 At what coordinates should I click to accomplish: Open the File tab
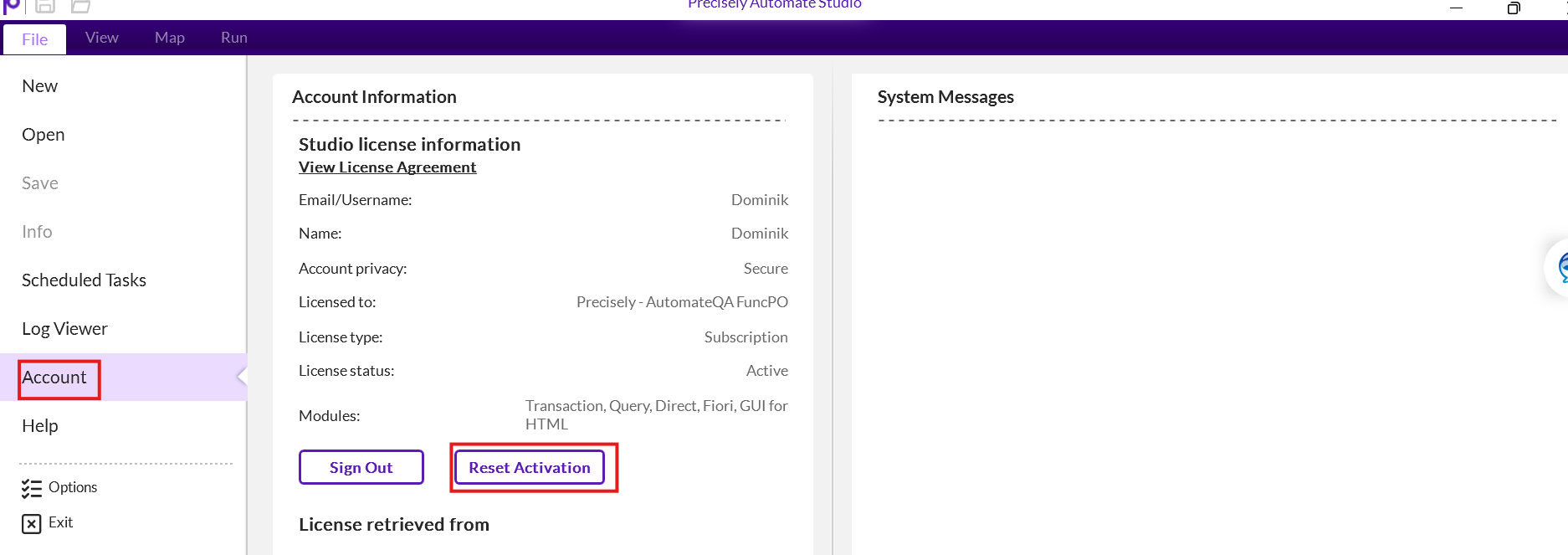[x=34, y=39]
